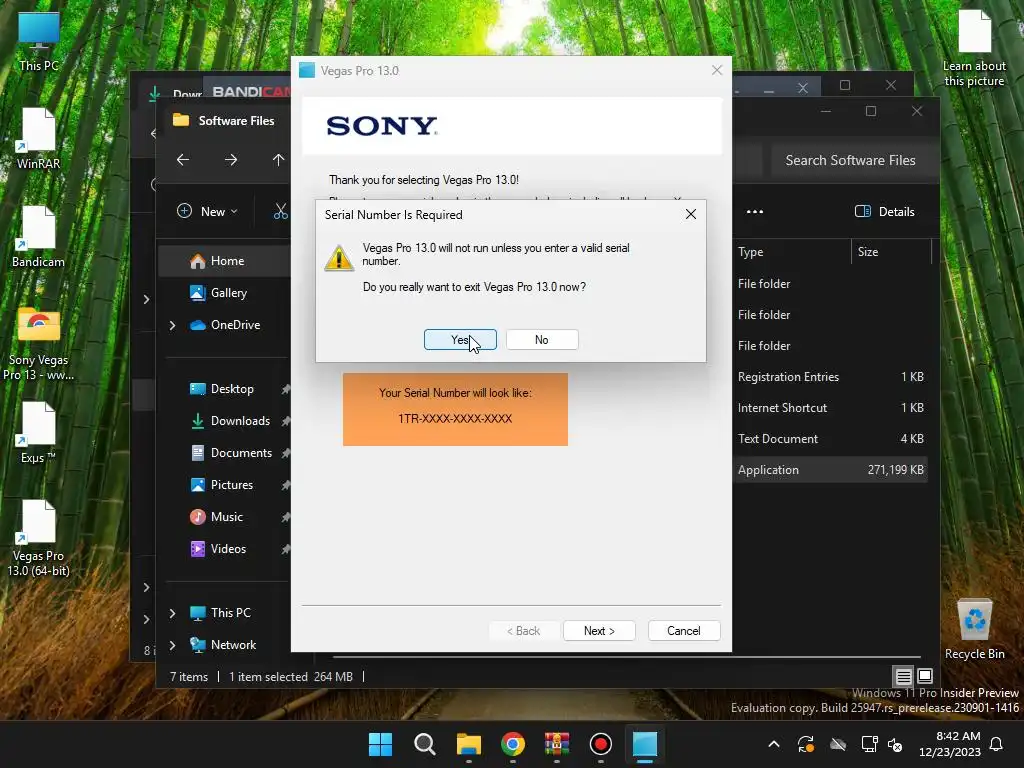The height and width of the screenshot is (768, 1024).
Task: Open Desktop in quick access
Action: (222, 389)
